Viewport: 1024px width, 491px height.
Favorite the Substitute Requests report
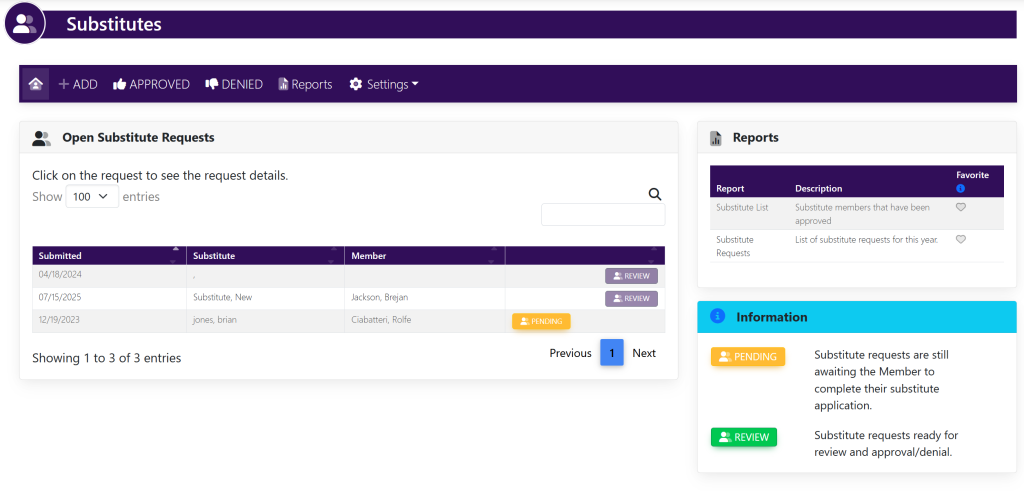tap(960, 240)
